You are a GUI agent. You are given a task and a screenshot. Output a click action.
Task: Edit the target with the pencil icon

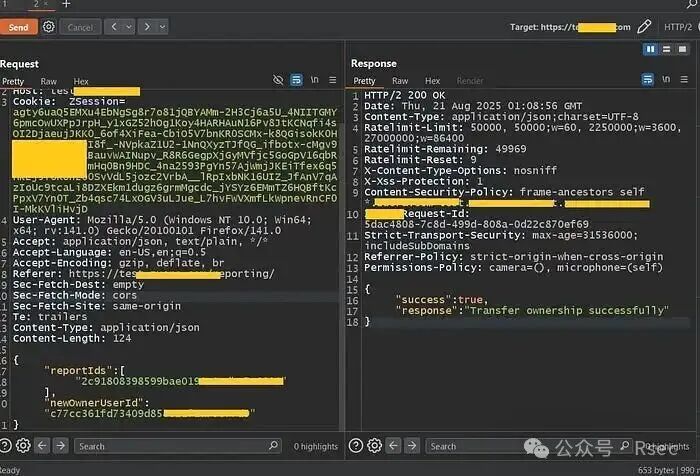point(645,27)
